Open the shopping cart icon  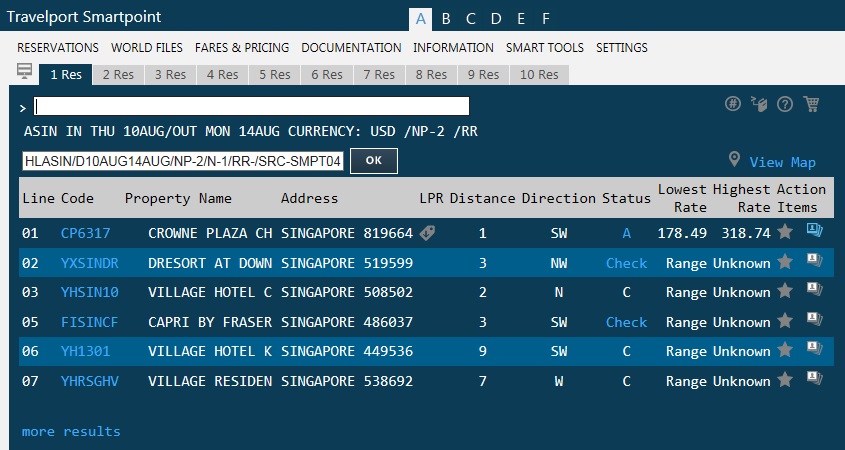[811, 103]
